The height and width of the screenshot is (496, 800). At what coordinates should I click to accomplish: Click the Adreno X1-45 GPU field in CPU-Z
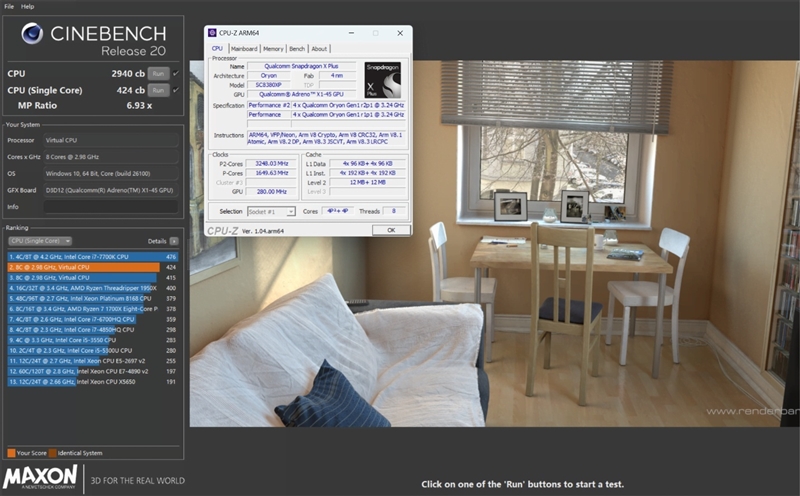(x=301, y=94)
